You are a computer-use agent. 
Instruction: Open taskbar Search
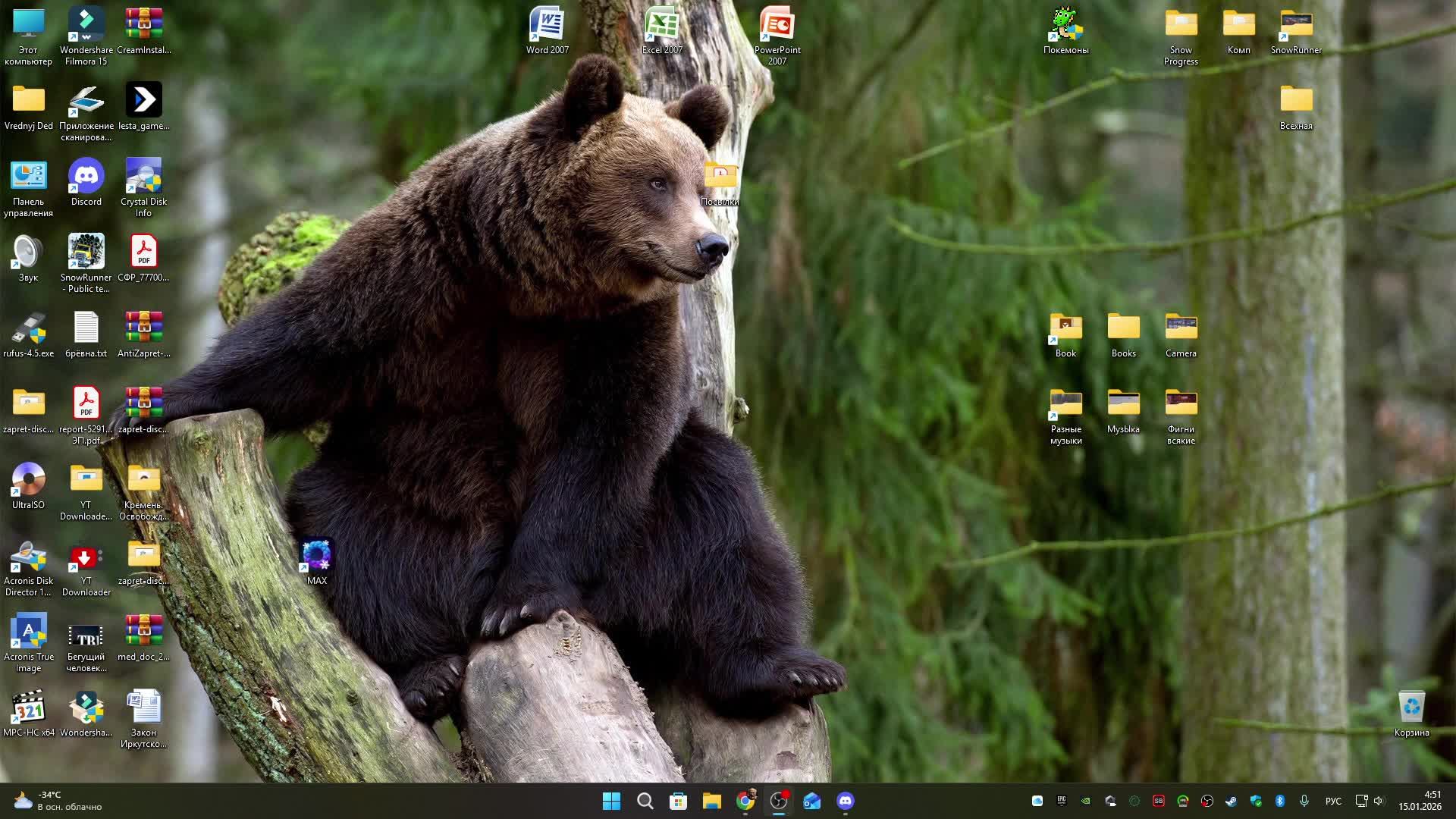pos(645,801)
